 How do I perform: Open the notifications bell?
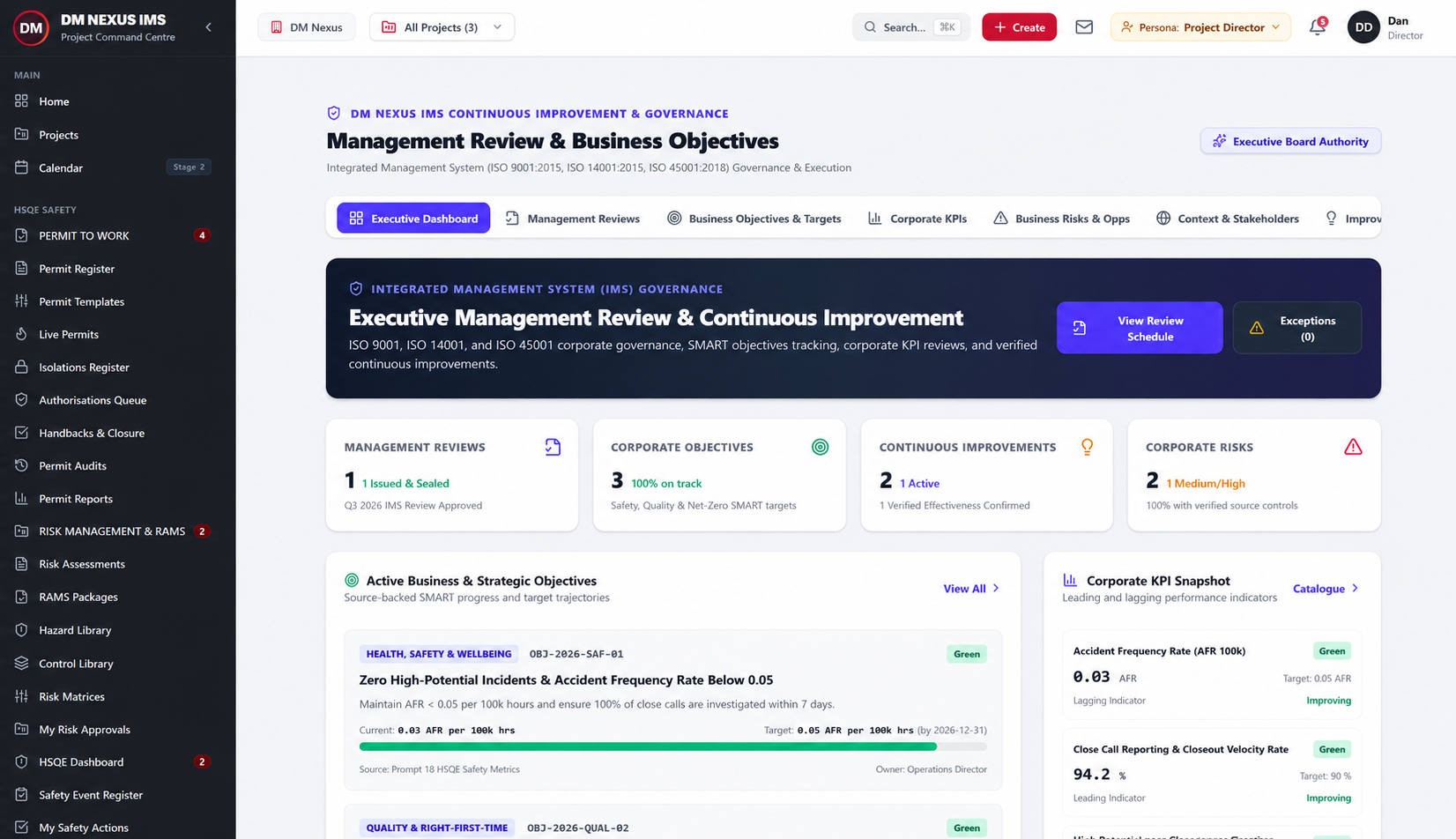(1318, 27)
